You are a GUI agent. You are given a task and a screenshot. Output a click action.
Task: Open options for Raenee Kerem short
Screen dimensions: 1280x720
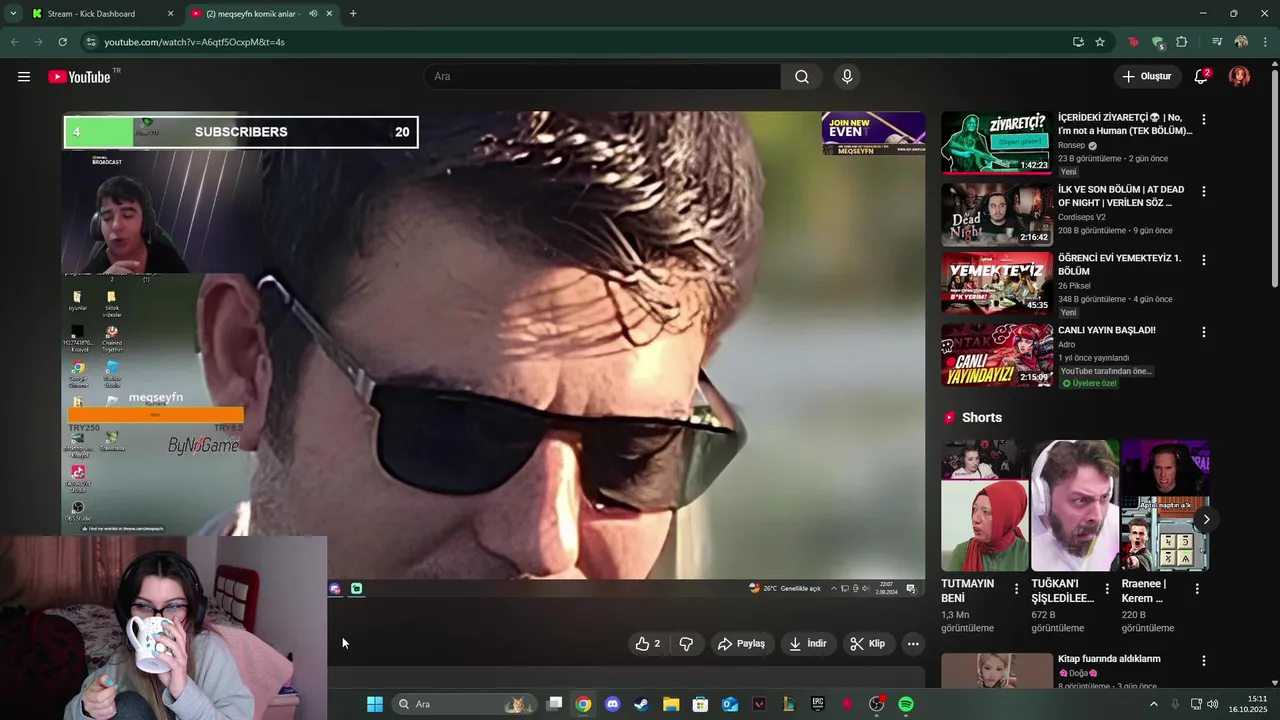[1197, 589]
